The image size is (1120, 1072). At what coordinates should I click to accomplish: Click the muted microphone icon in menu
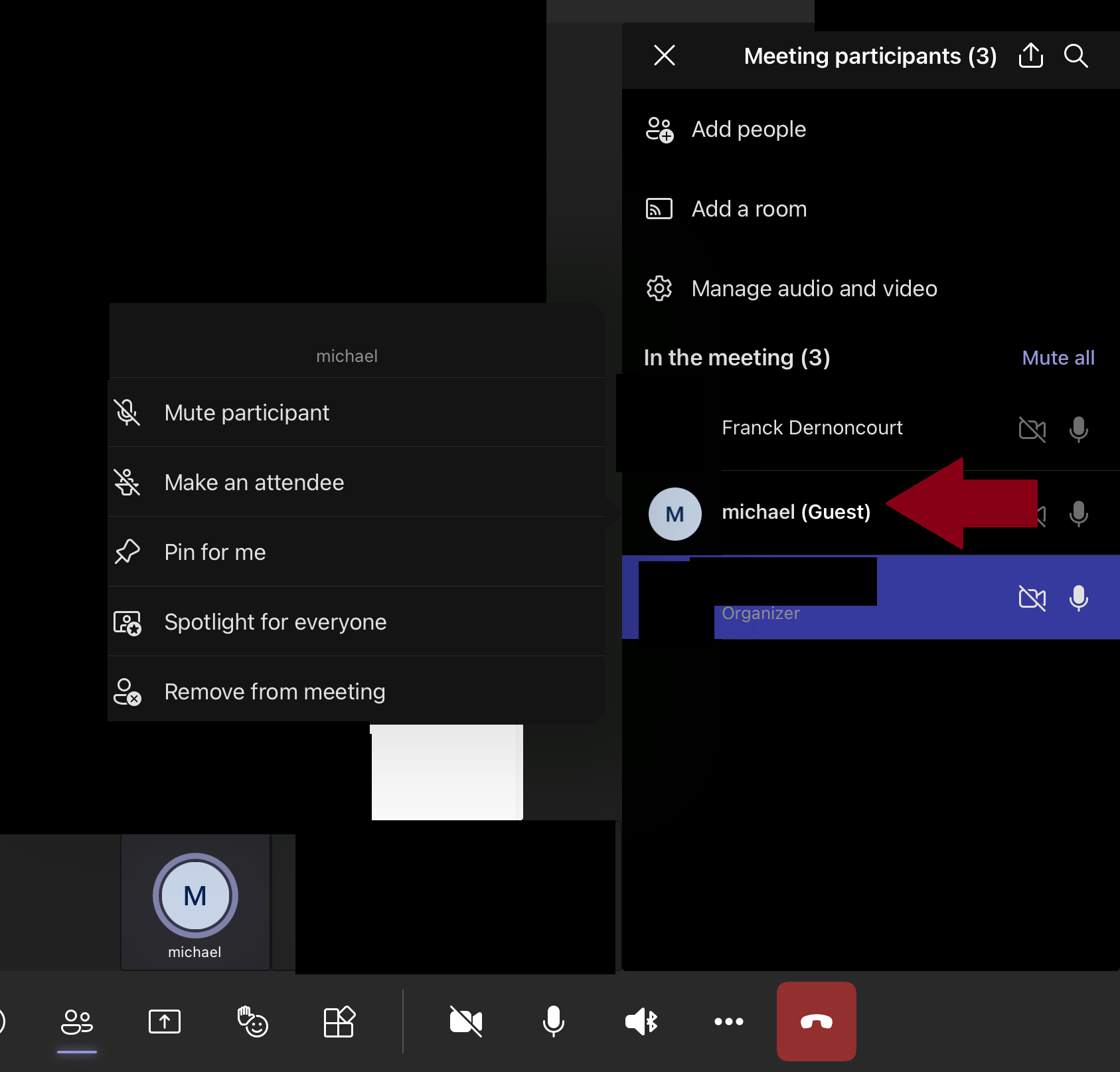pyautogui.click(x=127, y=412)
